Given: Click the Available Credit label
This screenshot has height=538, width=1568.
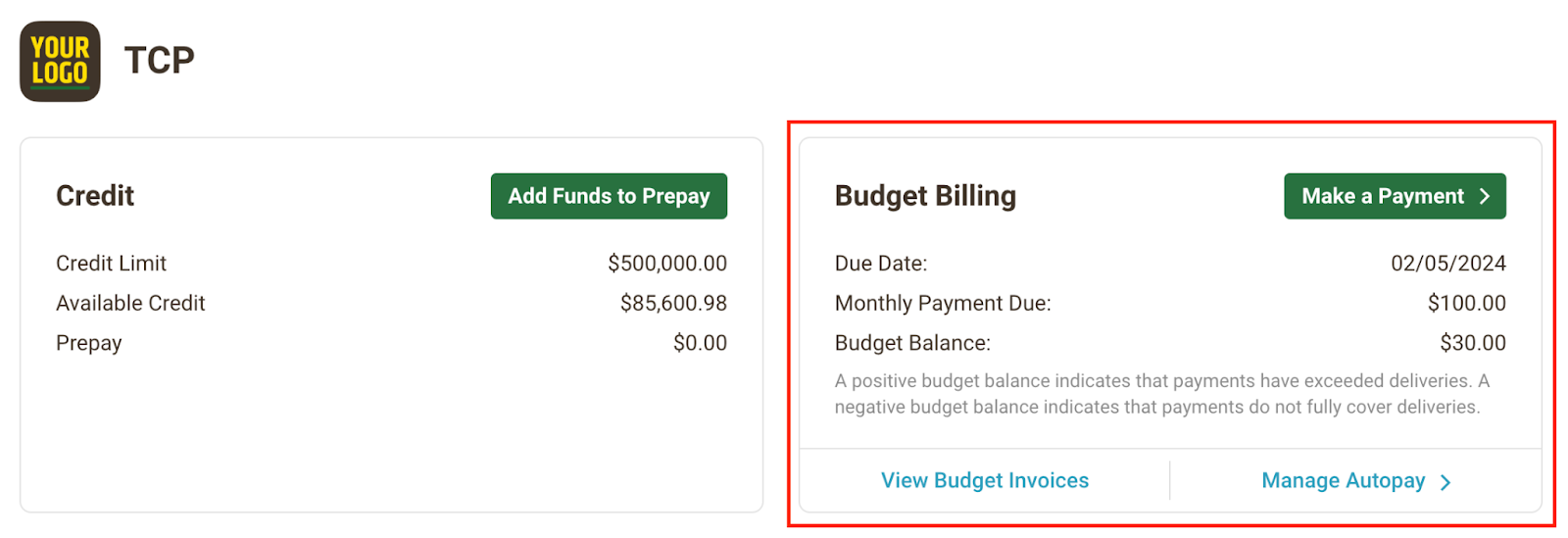Looking at the screenshot, I should pyautogui.click(x=130, y=304).
